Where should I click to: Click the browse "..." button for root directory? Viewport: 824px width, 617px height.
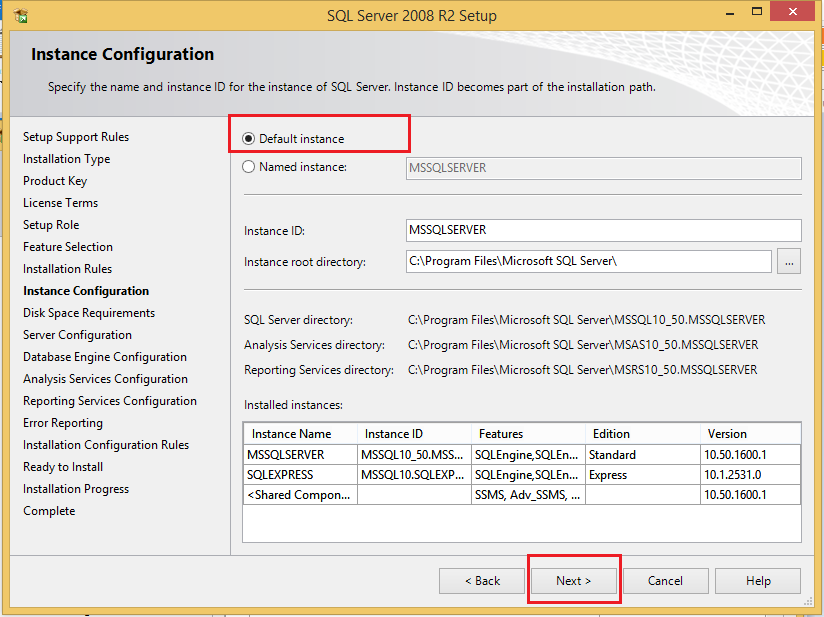(x=789, y=261)
